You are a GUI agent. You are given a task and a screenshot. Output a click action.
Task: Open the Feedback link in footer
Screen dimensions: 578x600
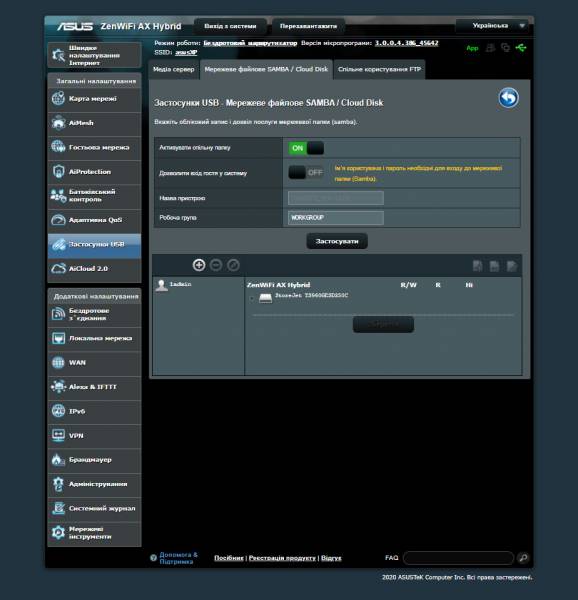tap(331, 558)
